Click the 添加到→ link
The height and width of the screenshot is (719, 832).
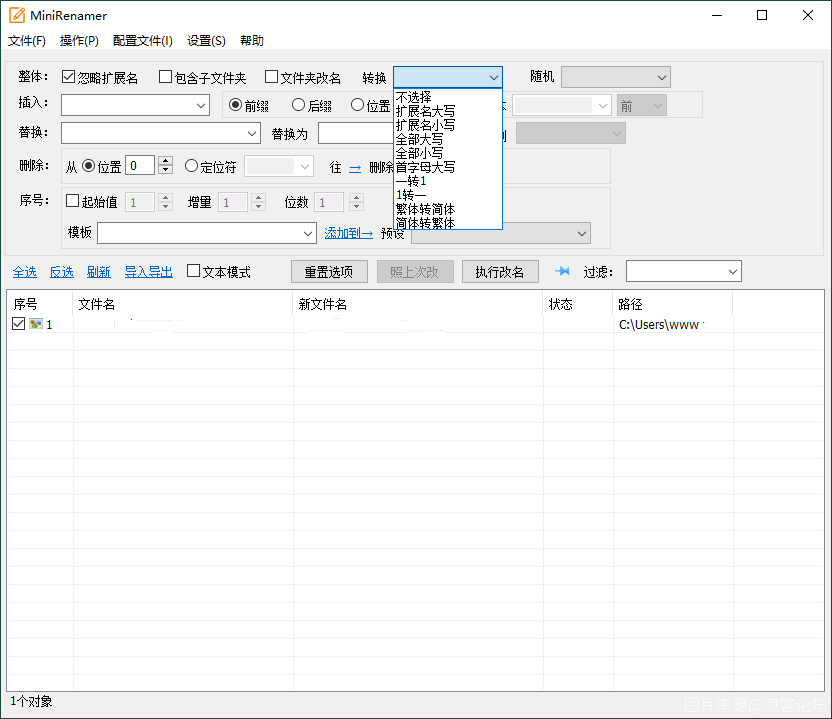point(349,233)
